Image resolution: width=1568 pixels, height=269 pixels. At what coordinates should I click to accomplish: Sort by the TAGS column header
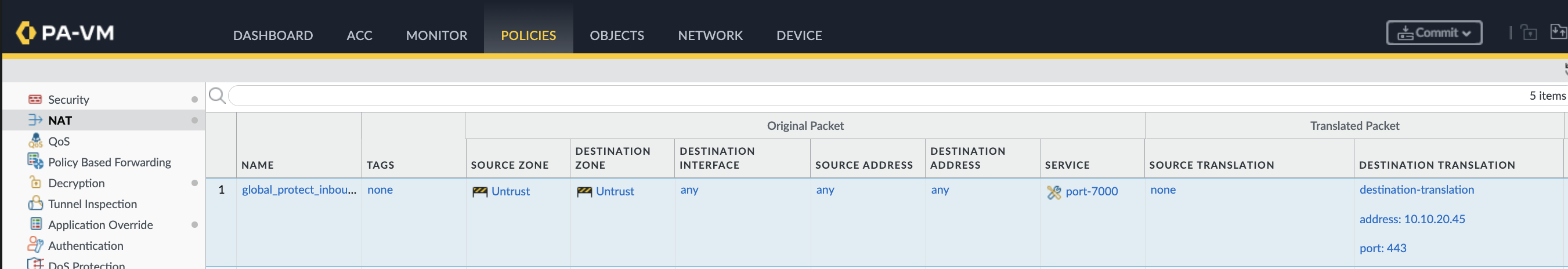380,165
